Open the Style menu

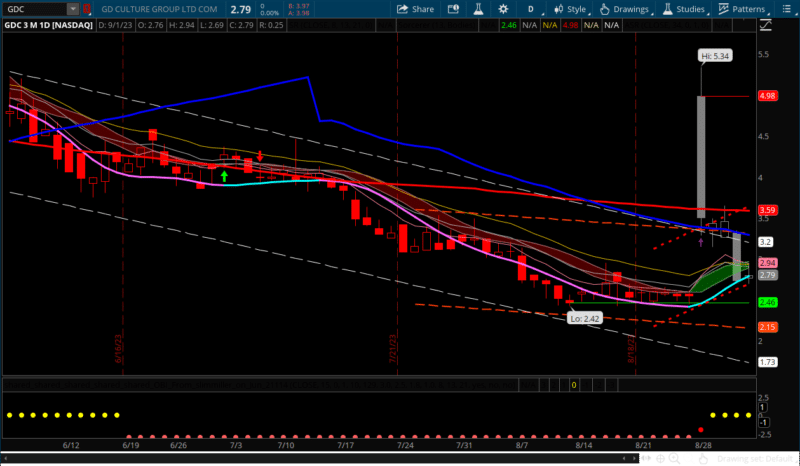(x=570, y=9)
